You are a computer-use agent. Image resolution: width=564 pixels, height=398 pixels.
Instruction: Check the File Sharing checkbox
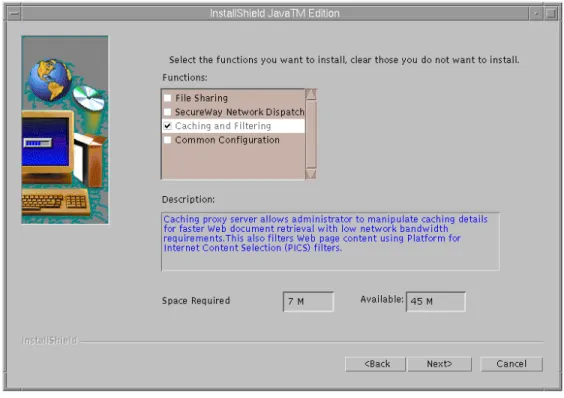(168, 98)
